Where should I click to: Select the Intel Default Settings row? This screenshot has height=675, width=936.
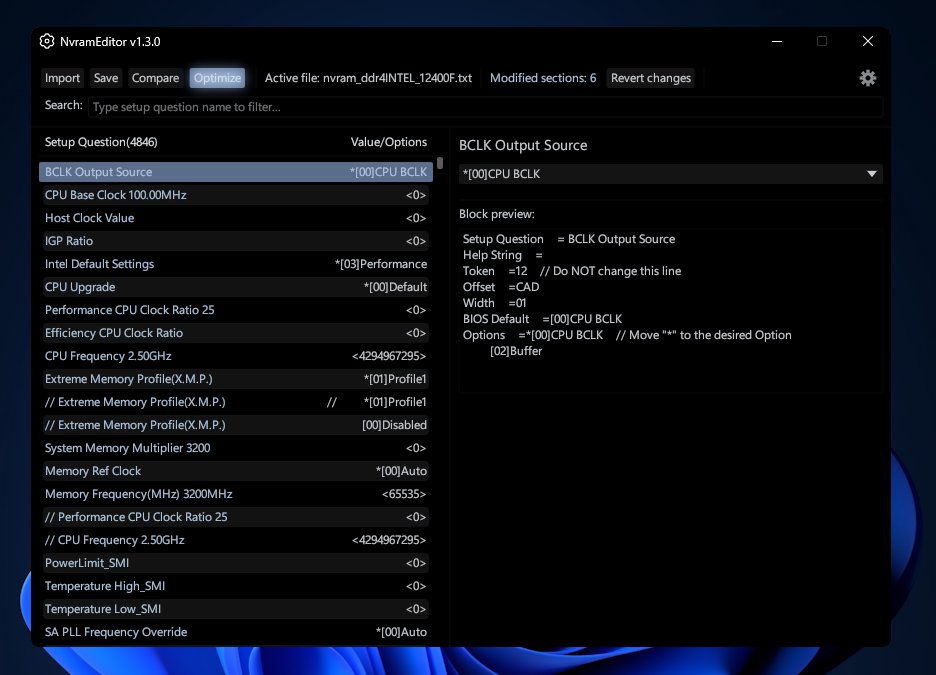pyautogui.click(x=236, y=264)
